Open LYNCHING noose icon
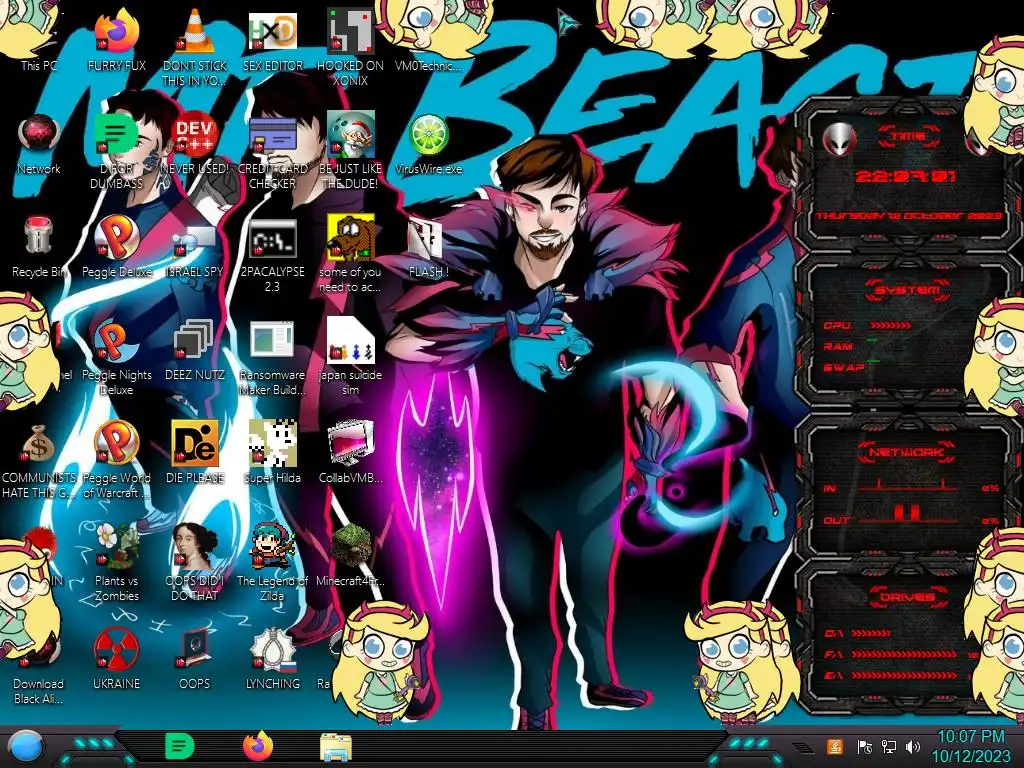Image resolution: width=1024 pixels, height=768 pixels. tap(273, 649)
